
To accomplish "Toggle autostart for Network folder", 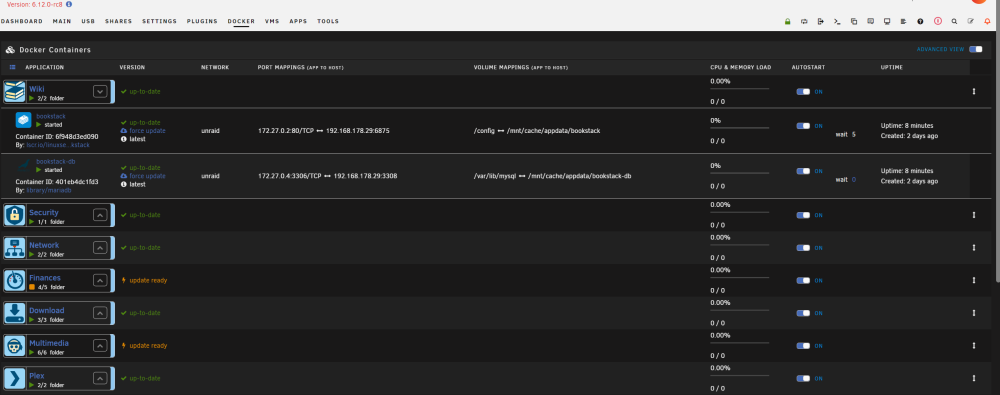I will click(804, 248).
